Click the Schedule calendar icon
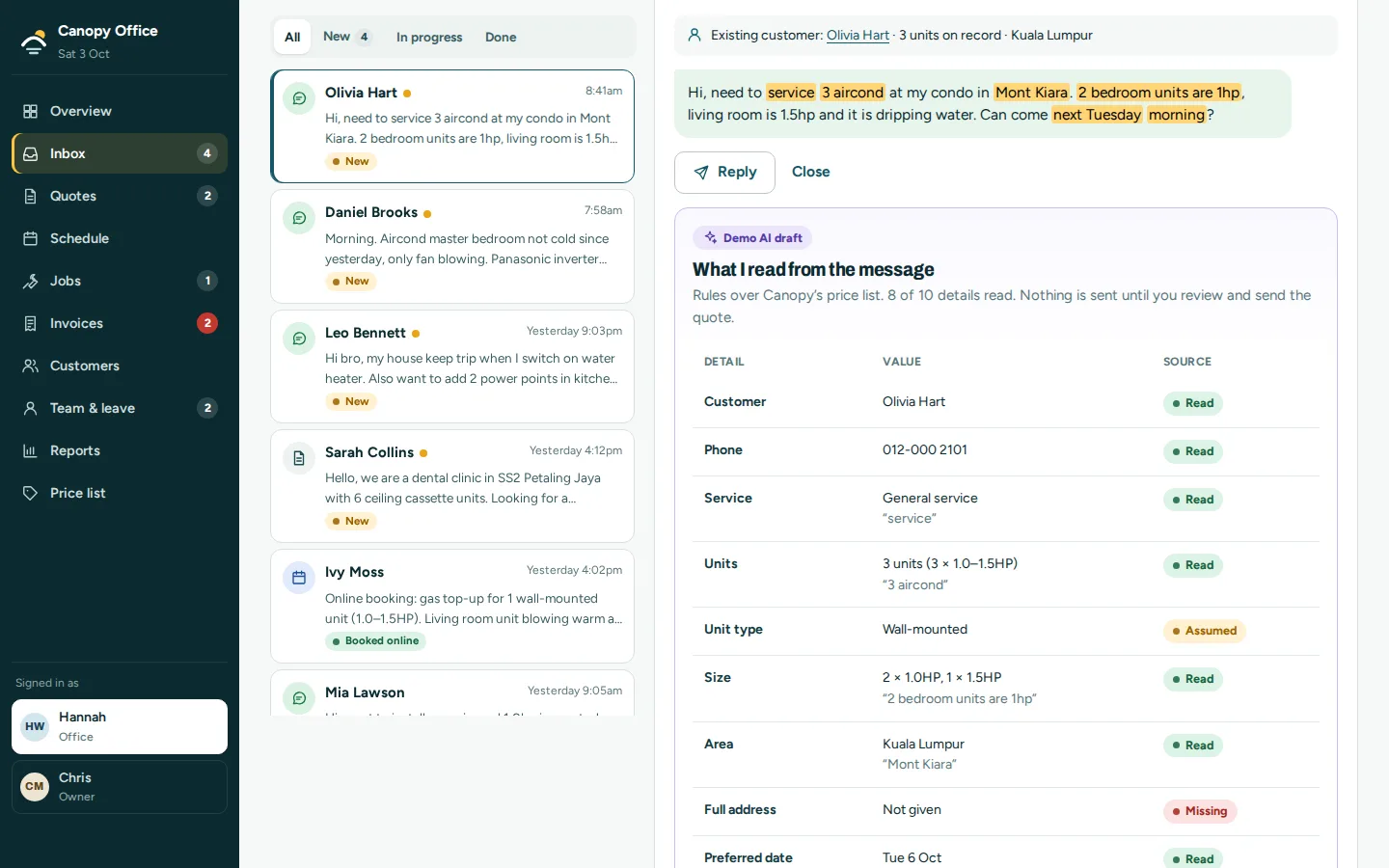This screenshot has height=868, width=1389. (x=31, y=238)
